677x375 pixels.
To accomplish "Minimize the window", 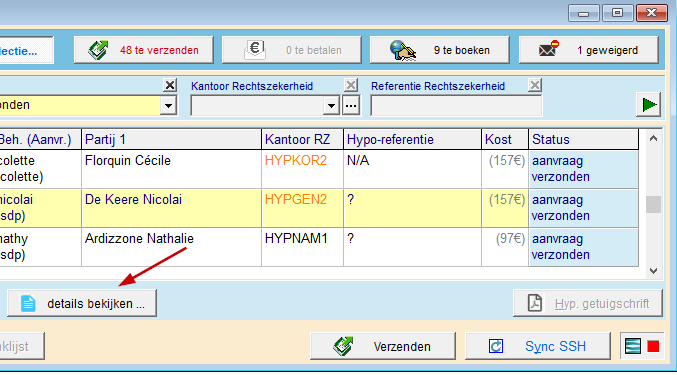I will click(x=583, y=13).
